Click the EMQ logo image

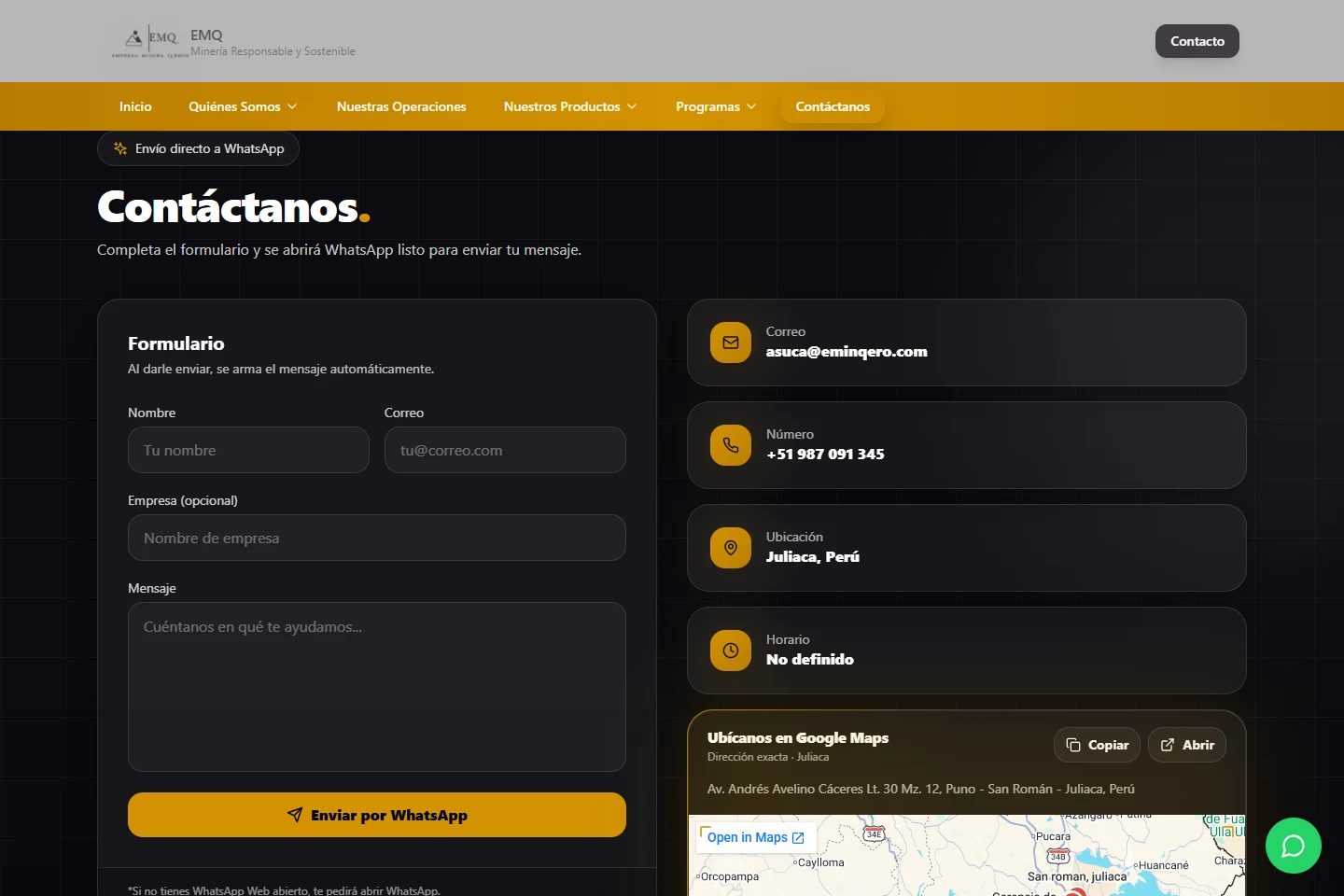[149, 42]
